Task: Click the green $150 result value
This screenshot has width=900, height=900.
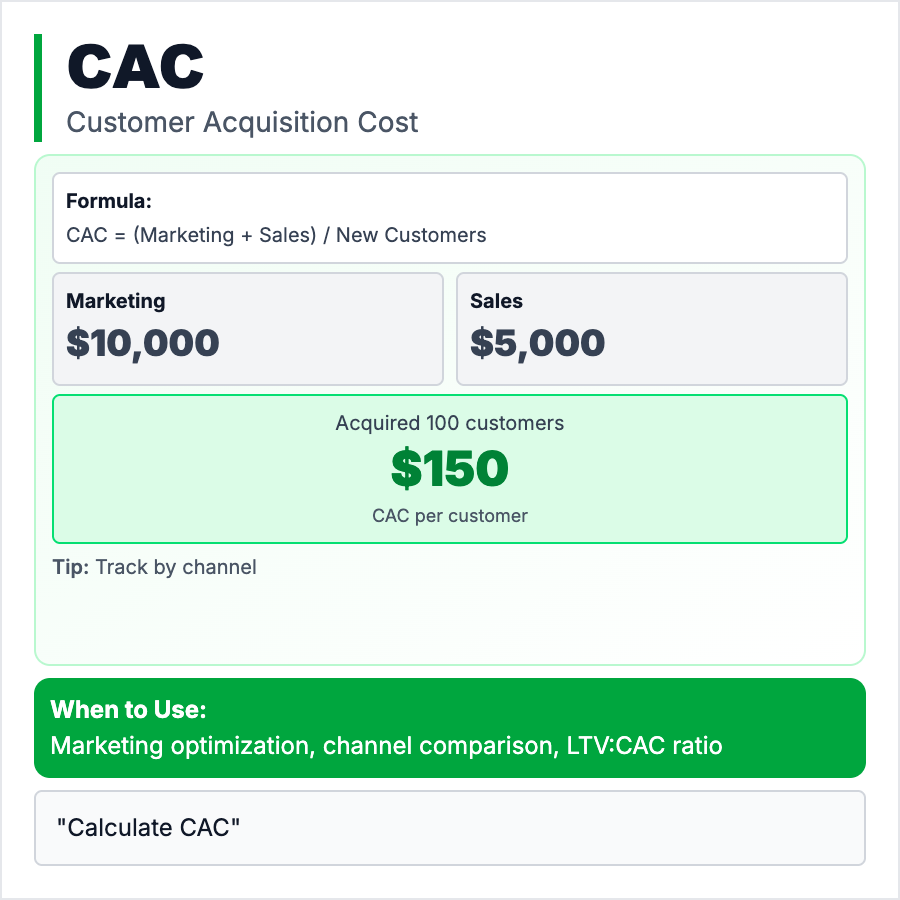Action: [x=450, y=469]
